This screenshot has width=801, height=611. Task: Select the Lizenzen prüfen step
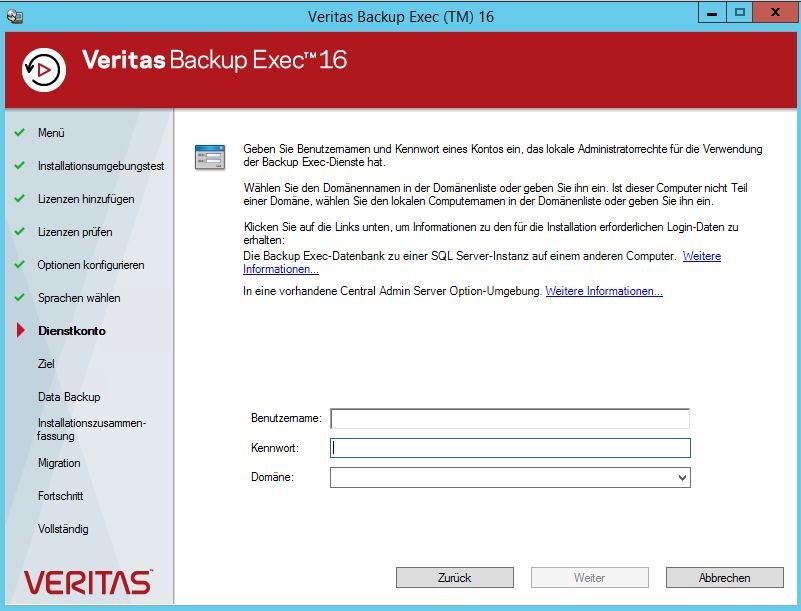pos(75,232)
